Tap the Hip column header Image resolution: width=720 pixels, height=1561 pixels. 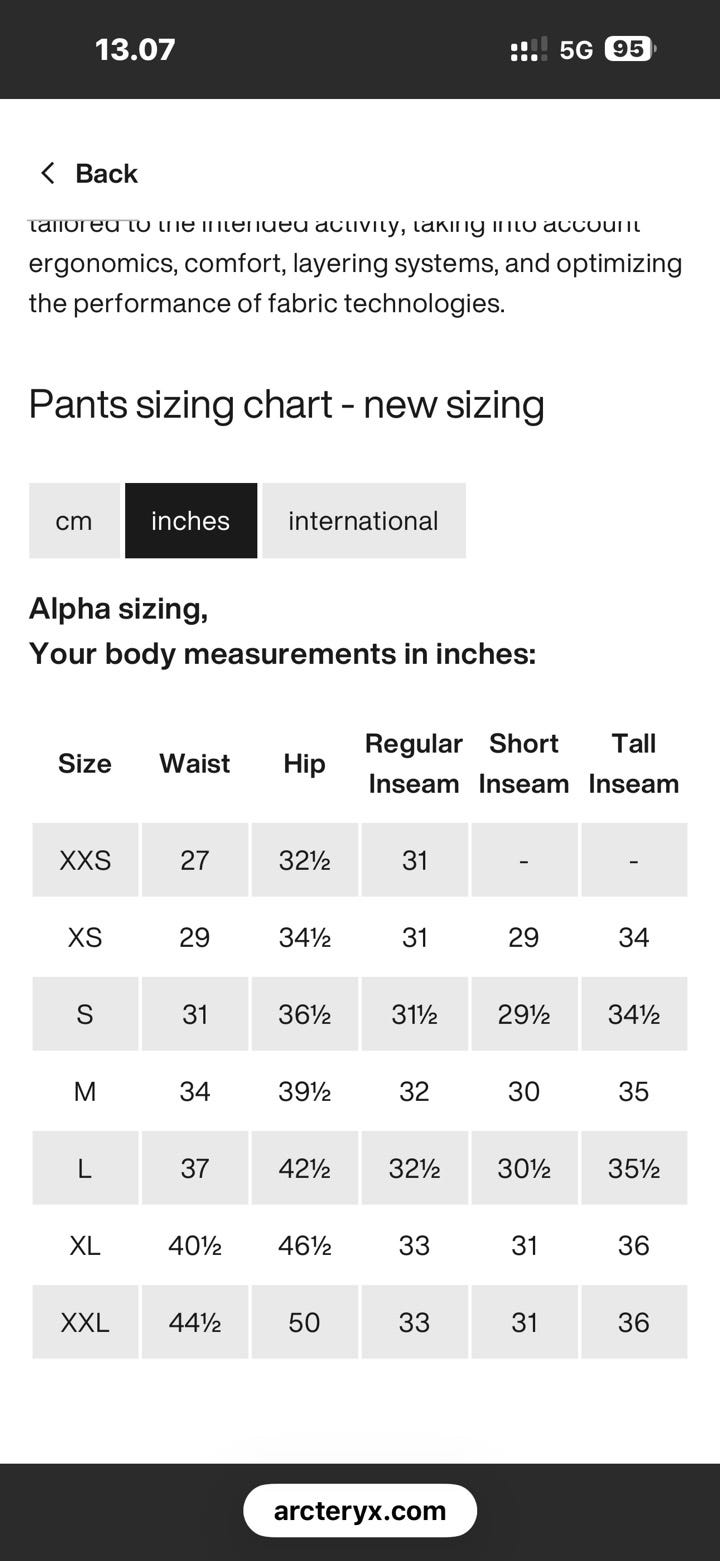point(304,764)
